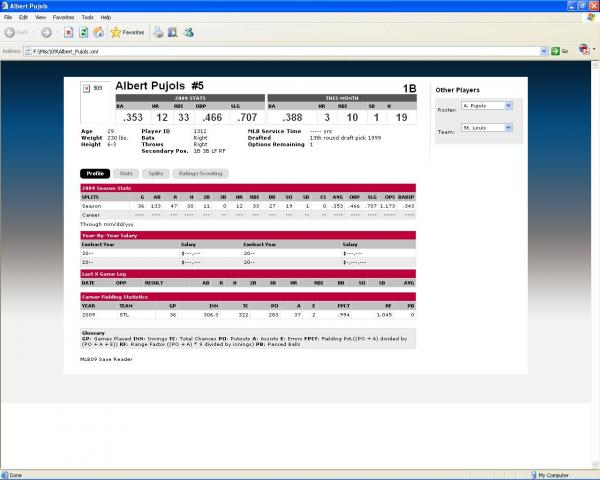Image resolution: width=600 pixels, height=480 pixels.
Task: Click the Career row label
Action: point(91,215)
